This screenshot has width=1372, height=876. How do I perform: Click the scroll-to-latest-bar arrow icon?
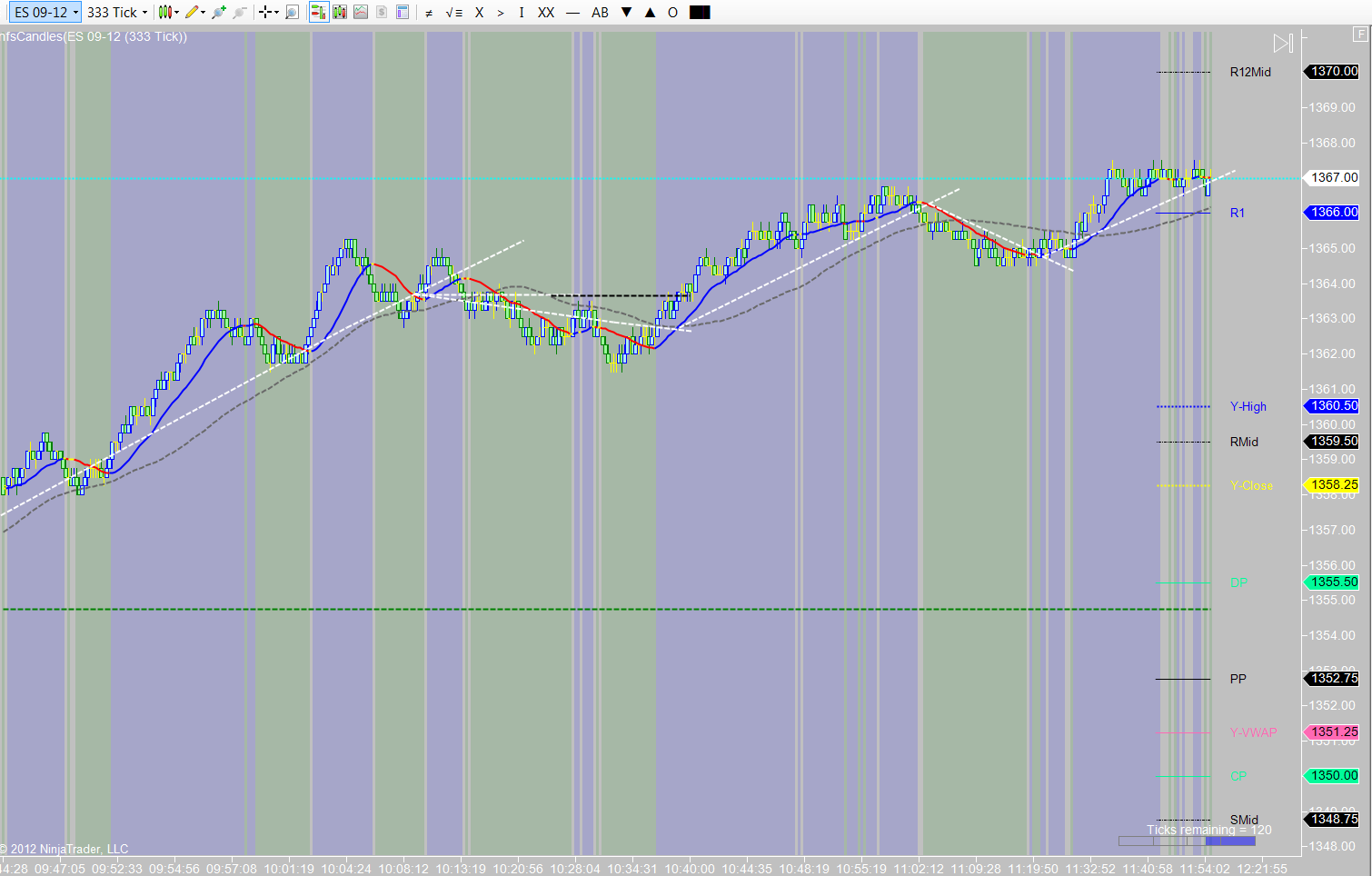point(1283,43)
